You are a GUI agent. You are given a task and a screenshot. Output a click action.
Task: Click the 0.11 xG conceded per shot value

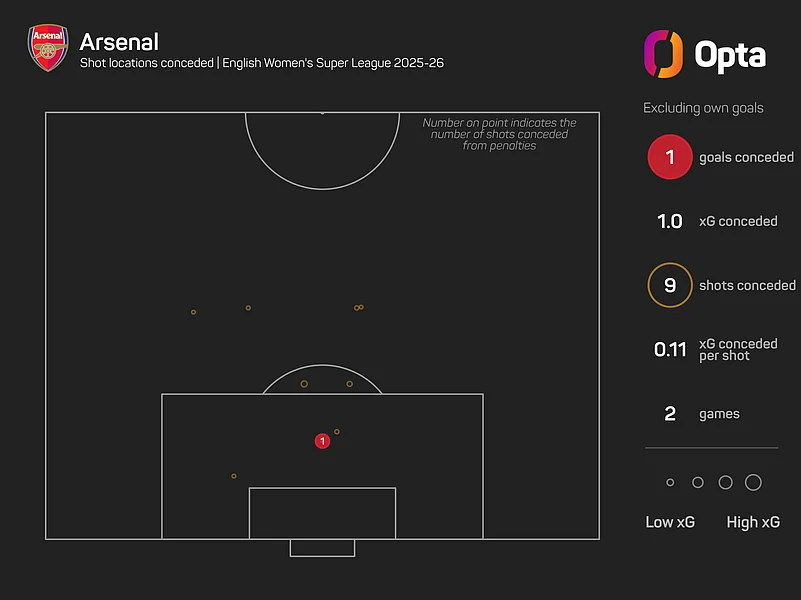[x=670, y=350]
